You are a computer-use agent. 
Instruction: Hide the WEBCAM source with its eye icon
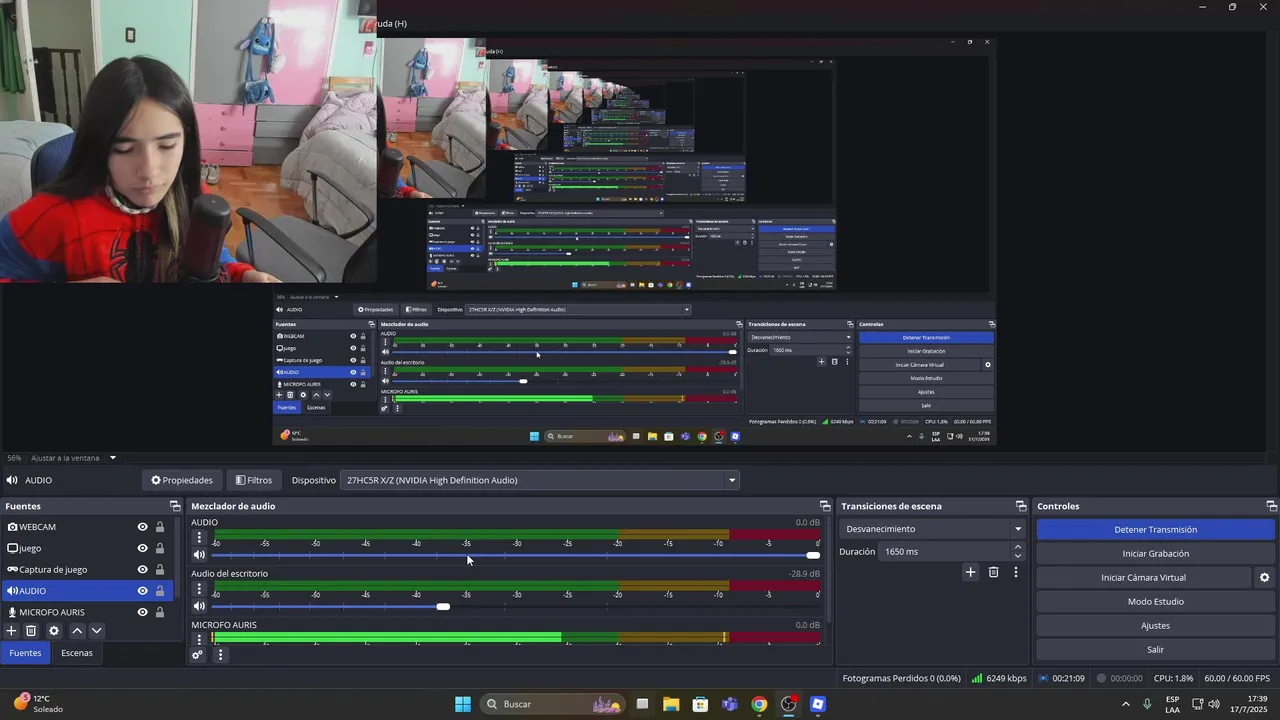pyautogui.click(x=142, y=527)
